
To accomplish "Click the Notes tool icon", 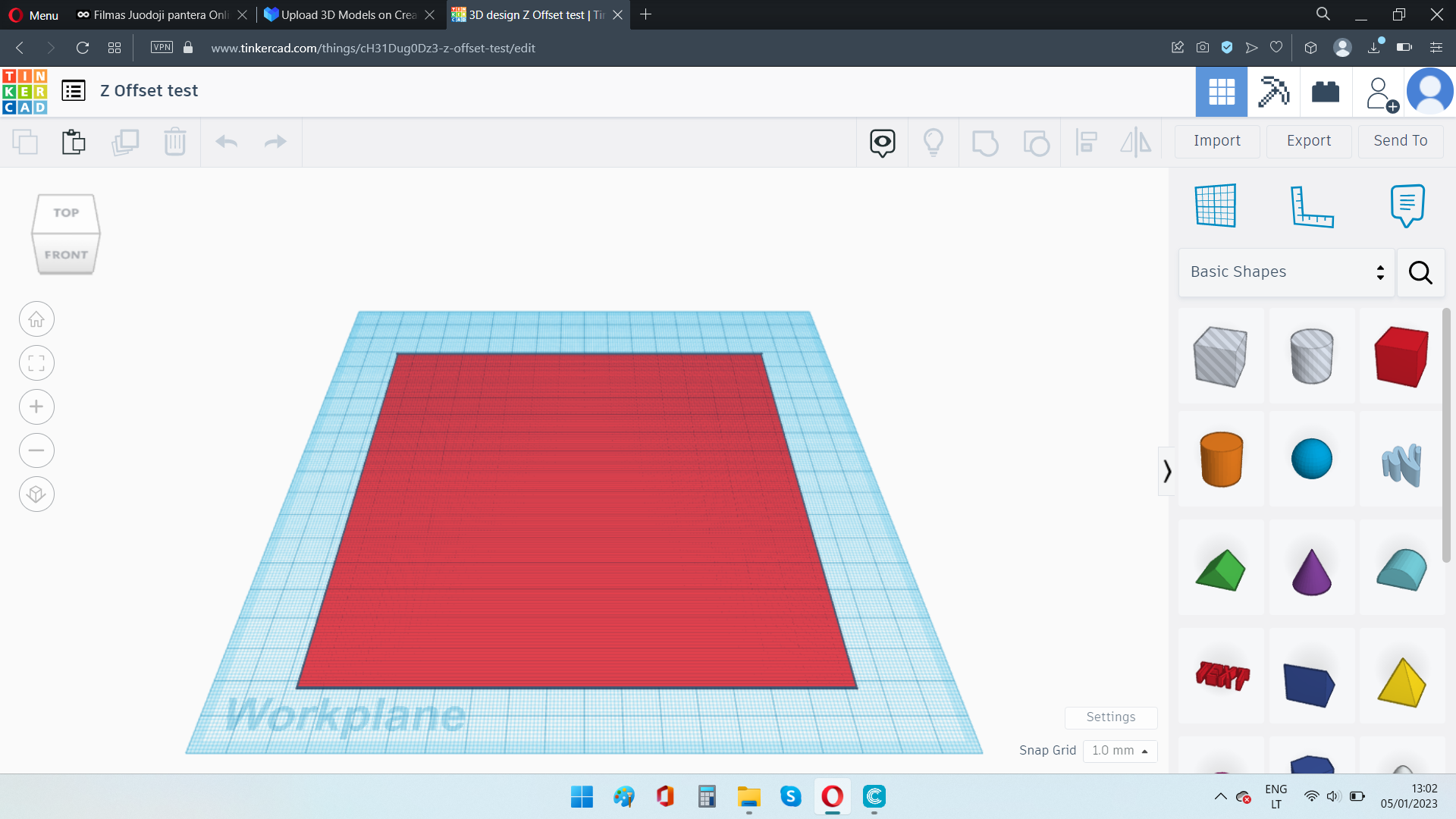I will point(1407,206).
